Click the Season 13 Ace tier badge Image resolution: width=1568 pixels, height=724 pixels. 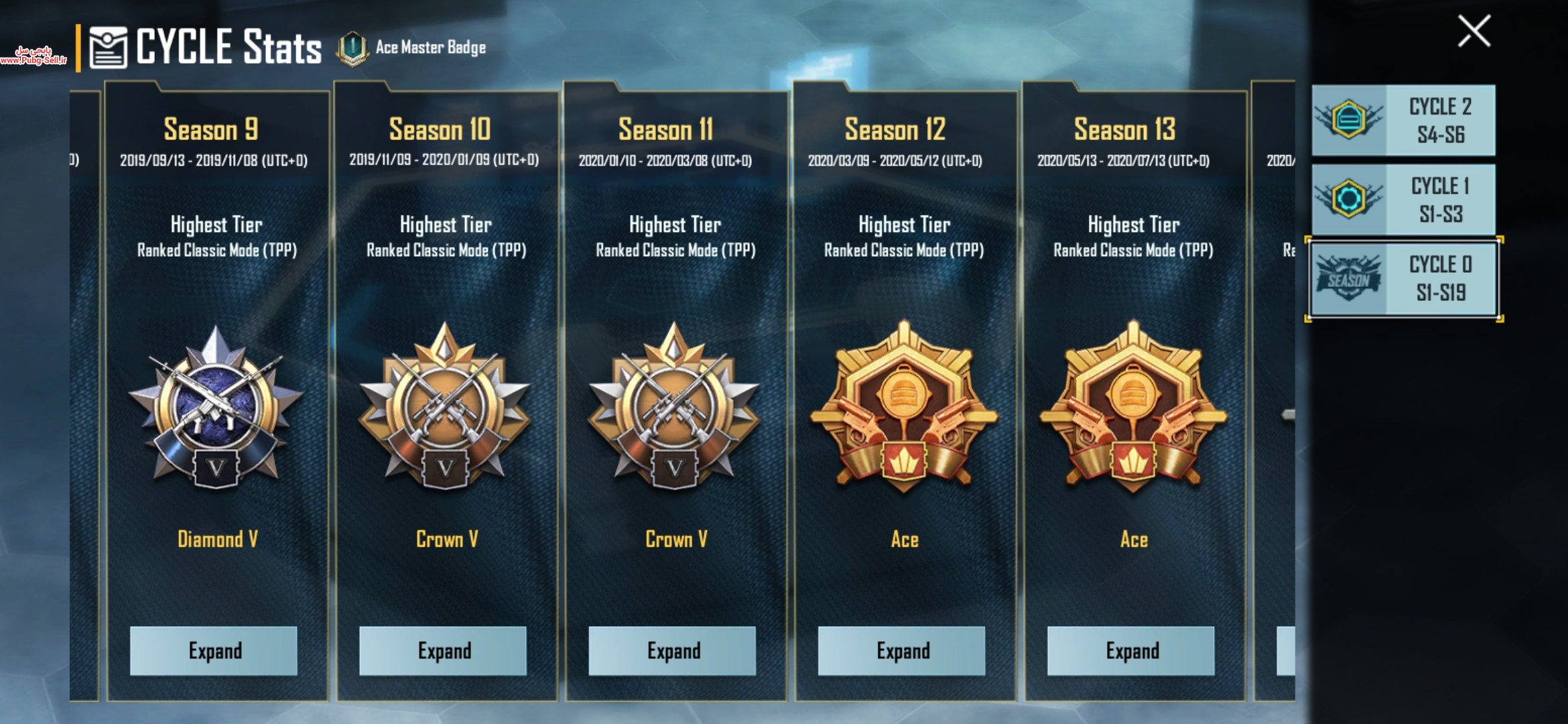1133,406
